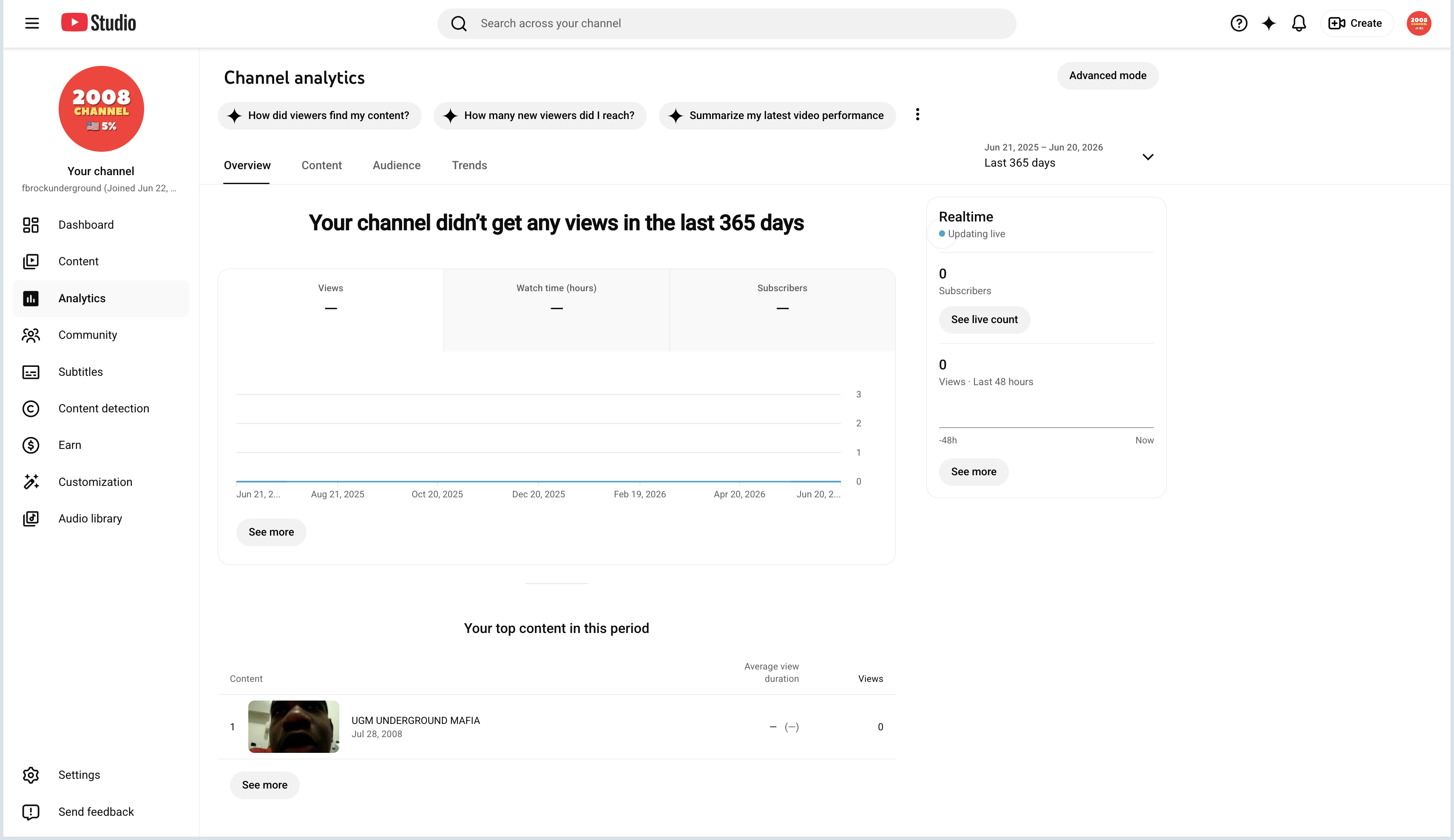
Task: Click the Dashboard grid icon
Action: pyautogui.click(x=31, y=225)
